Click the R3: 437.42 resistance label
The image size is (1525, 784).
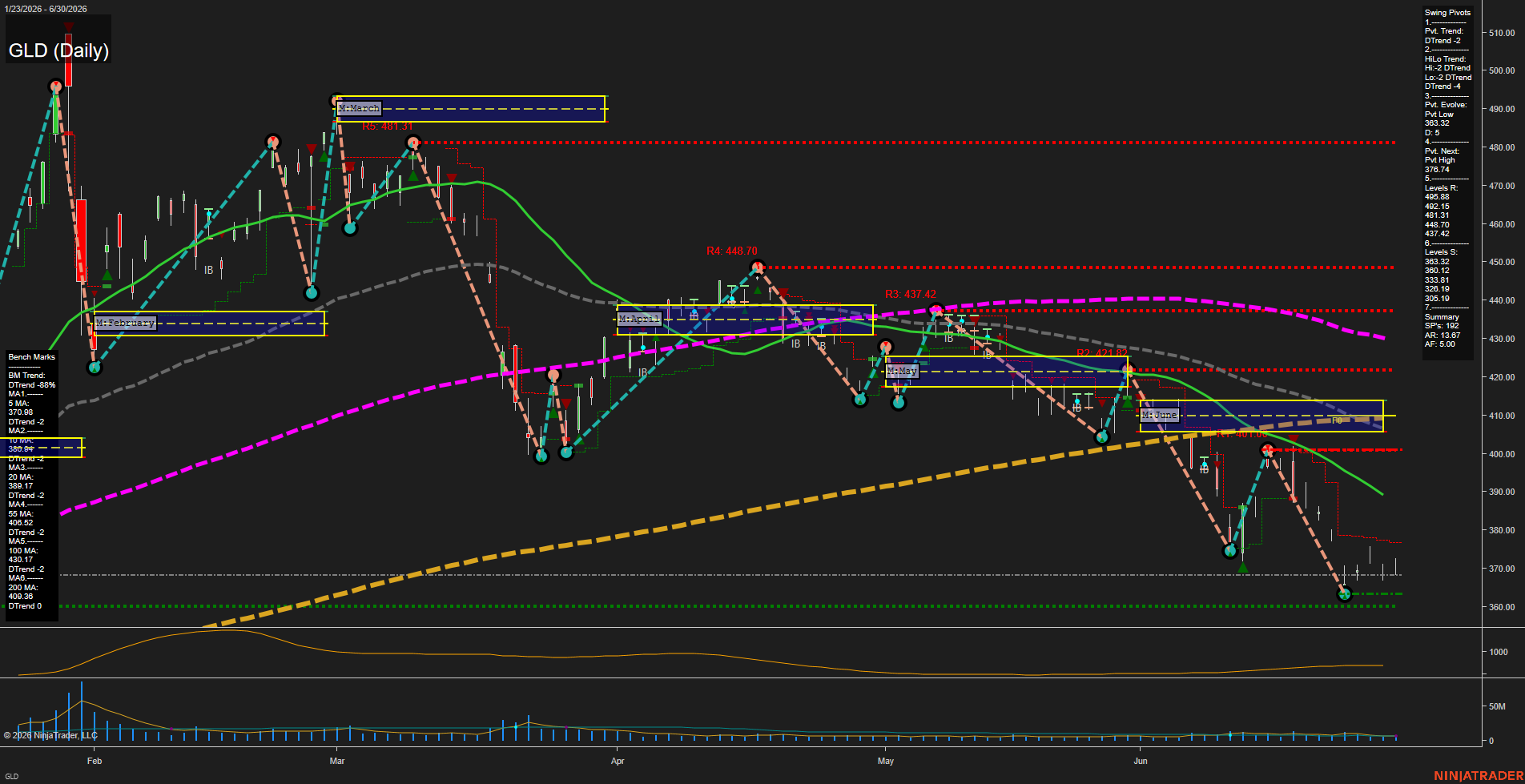pyautogui.click(x=911, y=295)
